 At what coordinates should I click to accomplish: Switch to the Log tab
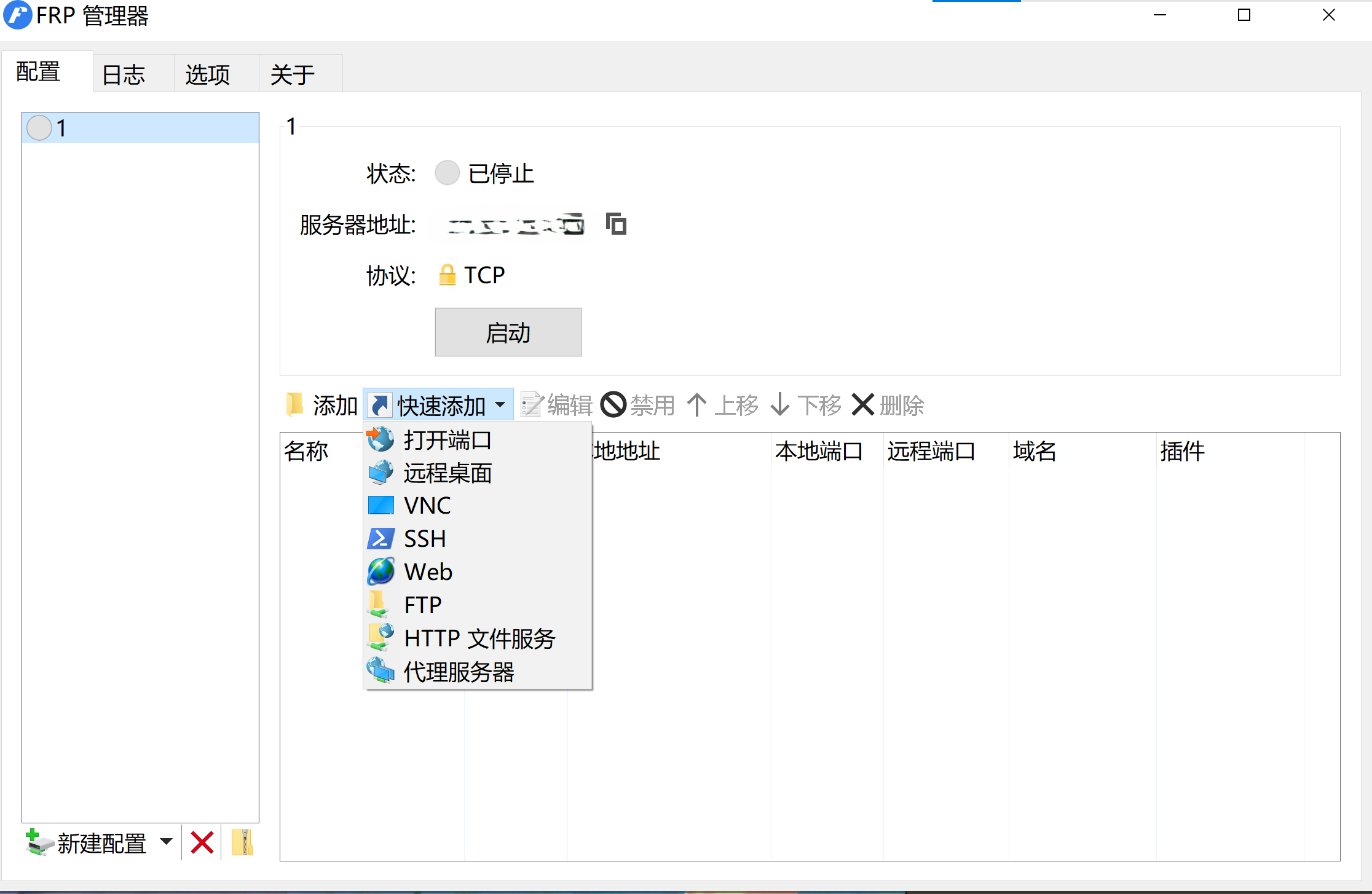[124, 74]
